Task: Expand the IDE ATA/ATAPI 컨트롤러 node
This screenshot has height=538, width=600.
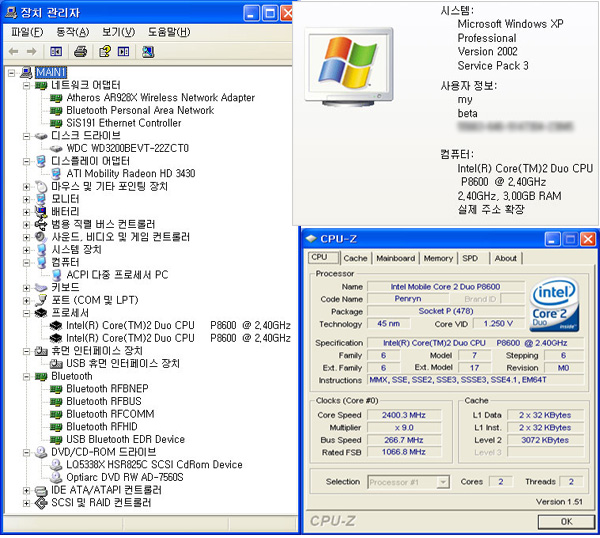Action: click(x=26, y=491)
